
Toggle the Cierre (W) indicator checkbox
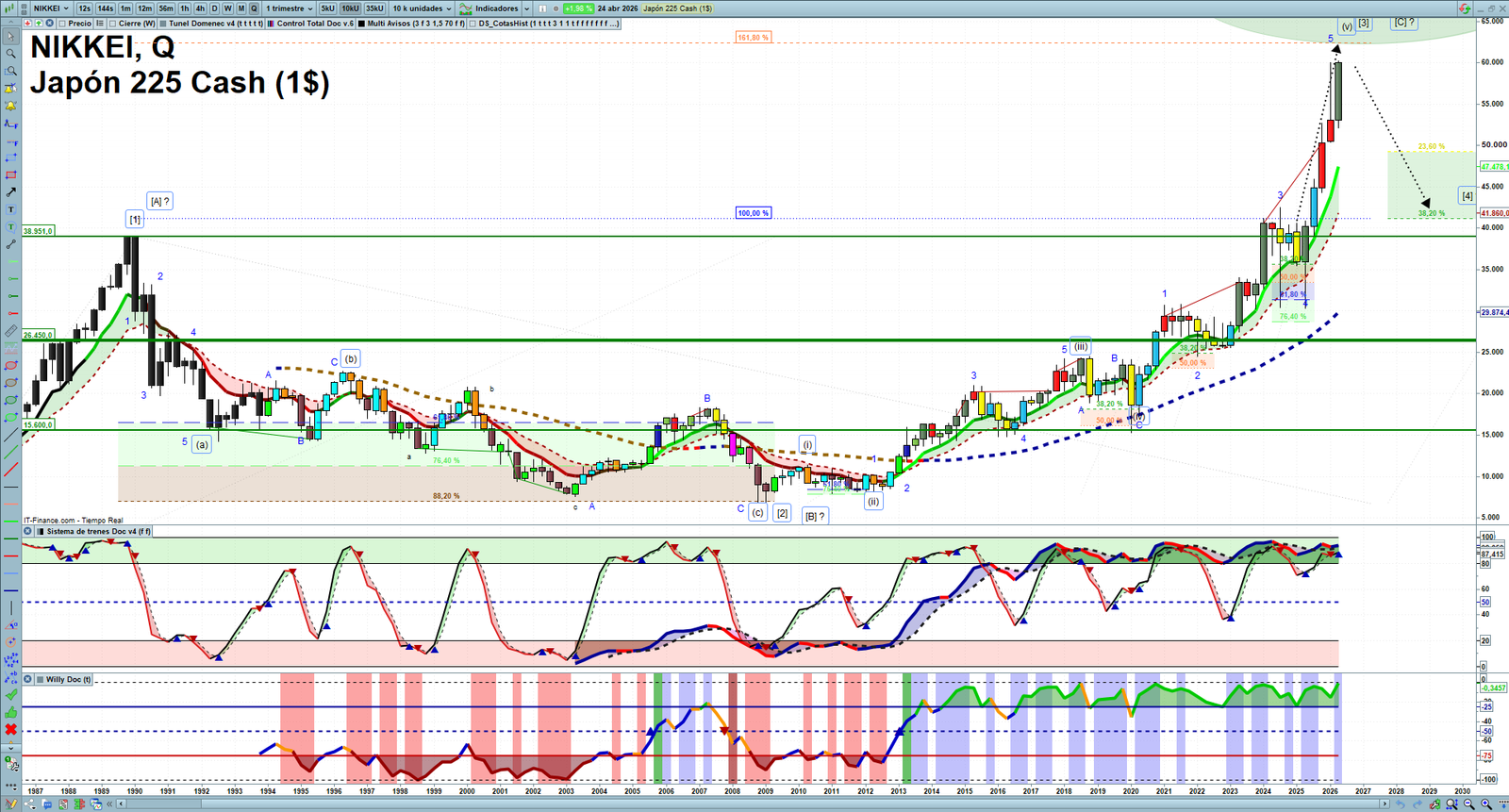click(113, 24)
